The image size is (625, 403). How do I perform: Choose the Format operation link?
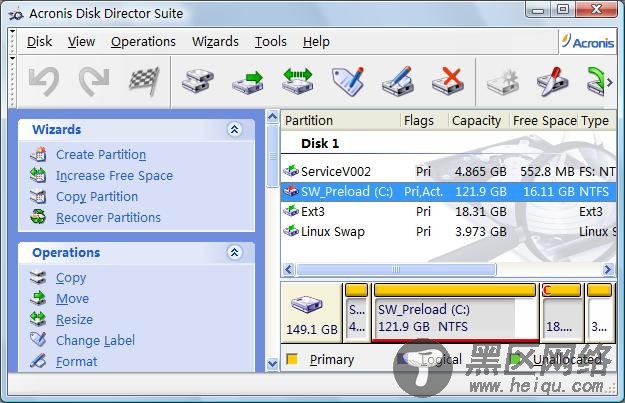click(77, 361)
